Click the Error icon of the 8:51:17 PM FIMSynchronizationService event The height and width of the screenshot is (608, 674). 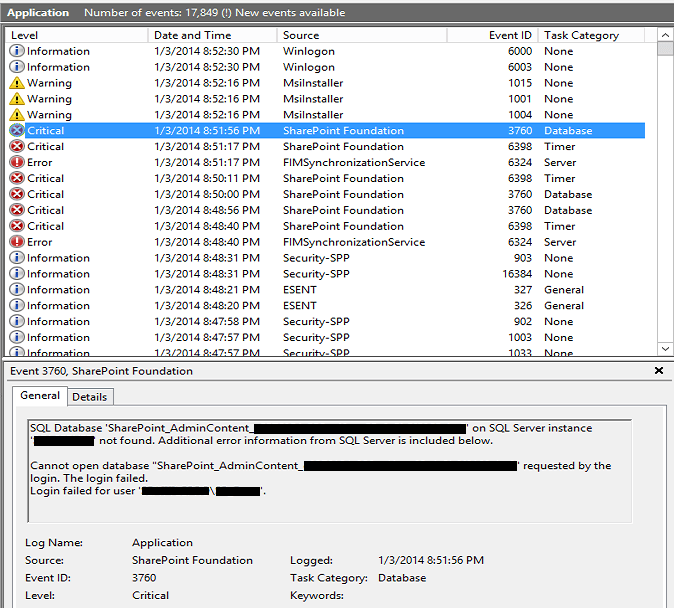tap(17, 162)
